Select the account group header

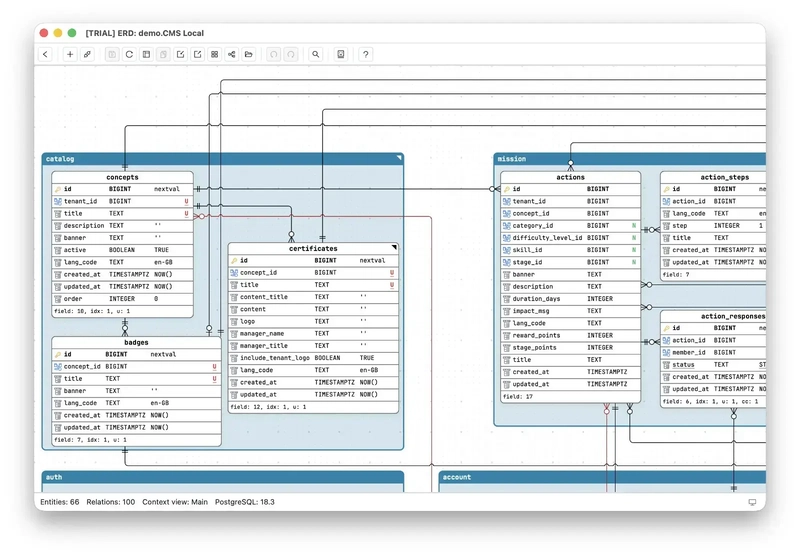[x=603, y=477]
